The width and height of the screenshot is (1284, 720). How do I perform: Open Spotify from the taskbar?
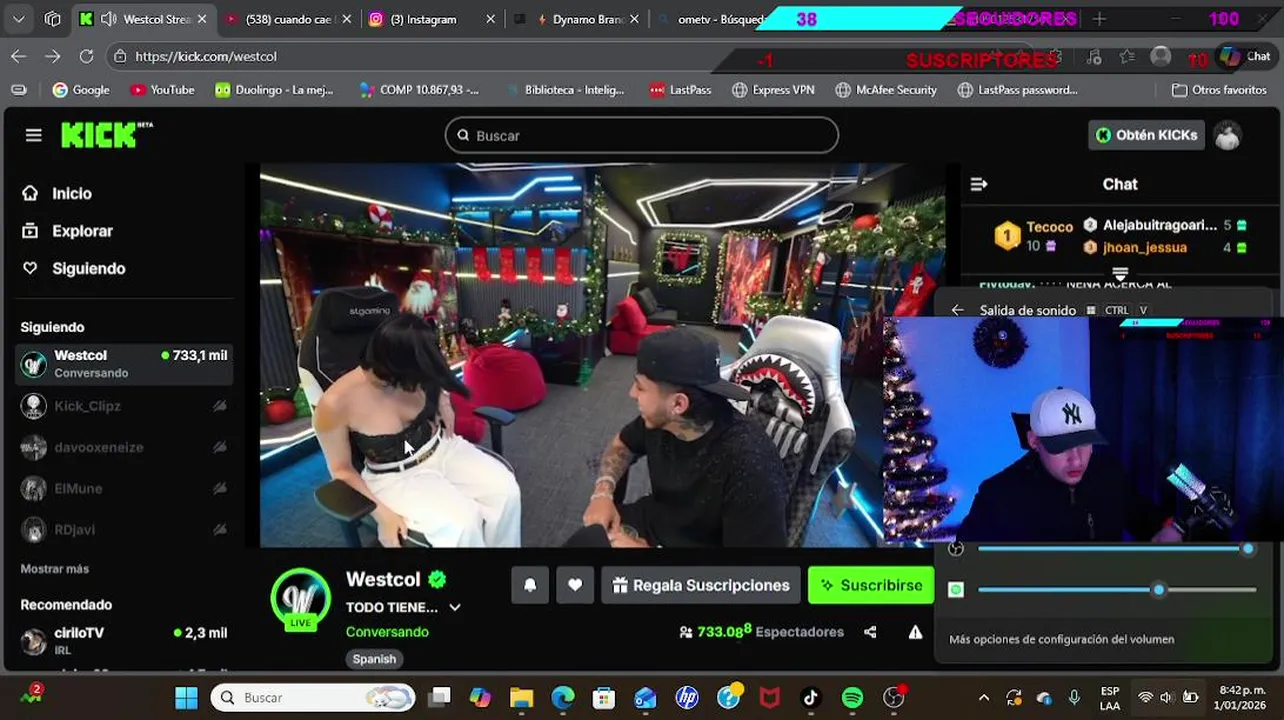pyautogui.click(x=852, y=698)
